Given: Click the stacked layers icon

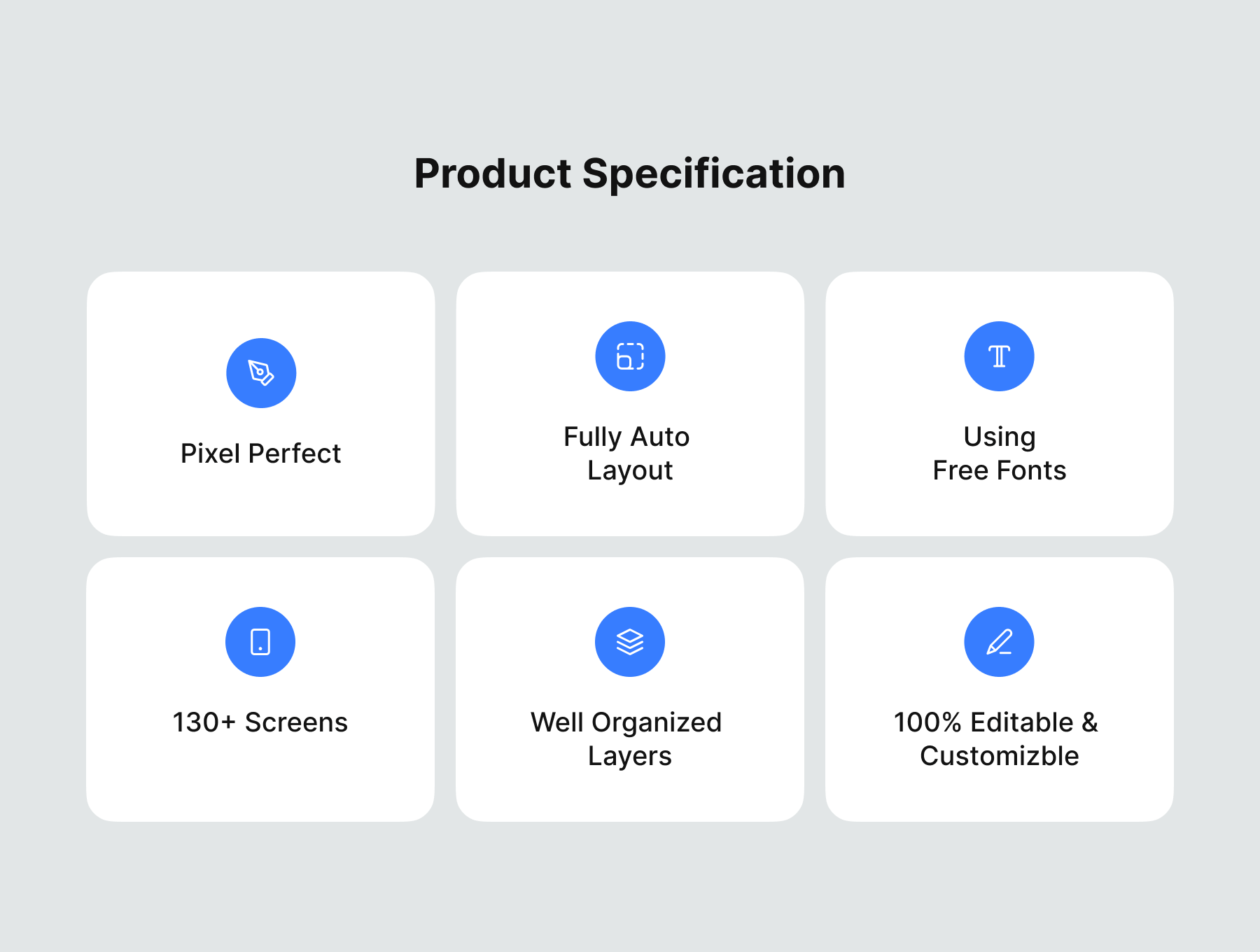Looking at the screenshot, I should coord(630,642).
